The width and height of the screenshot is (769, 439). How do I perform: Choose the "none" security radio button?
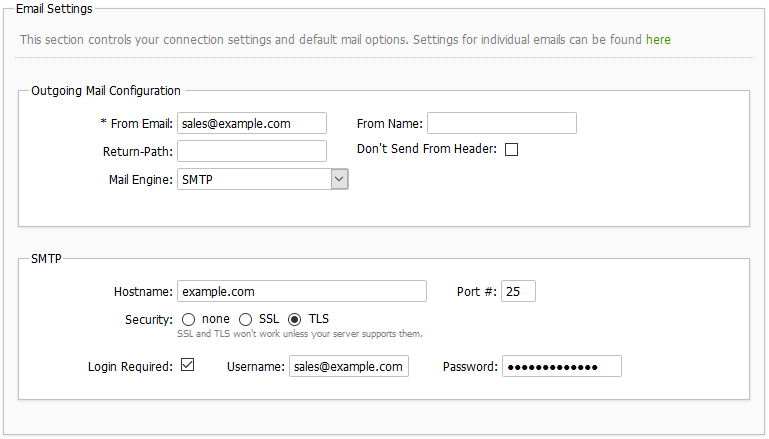[x=188, y=319]
